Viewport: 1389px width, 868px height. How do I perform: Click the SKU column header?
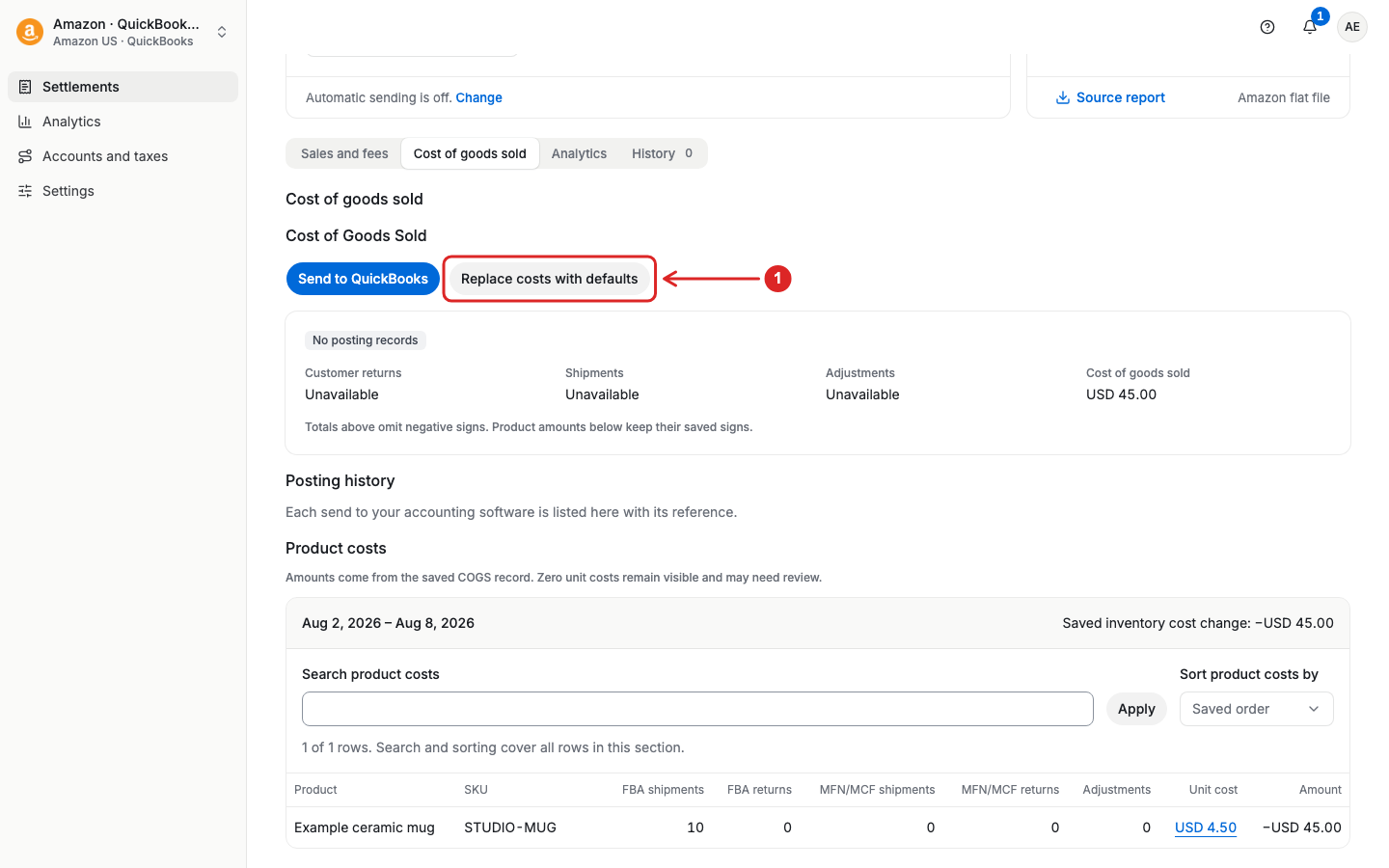coord(476,790)
